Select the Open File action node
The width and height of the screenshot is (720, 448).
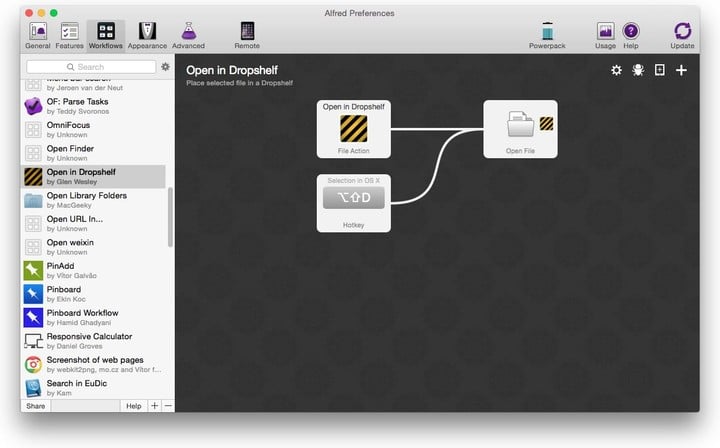(520, 128)
